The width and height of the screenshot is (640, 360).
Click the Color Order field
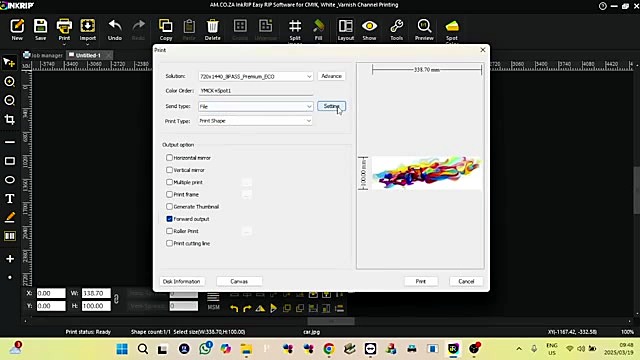click(x=256, y=91)
